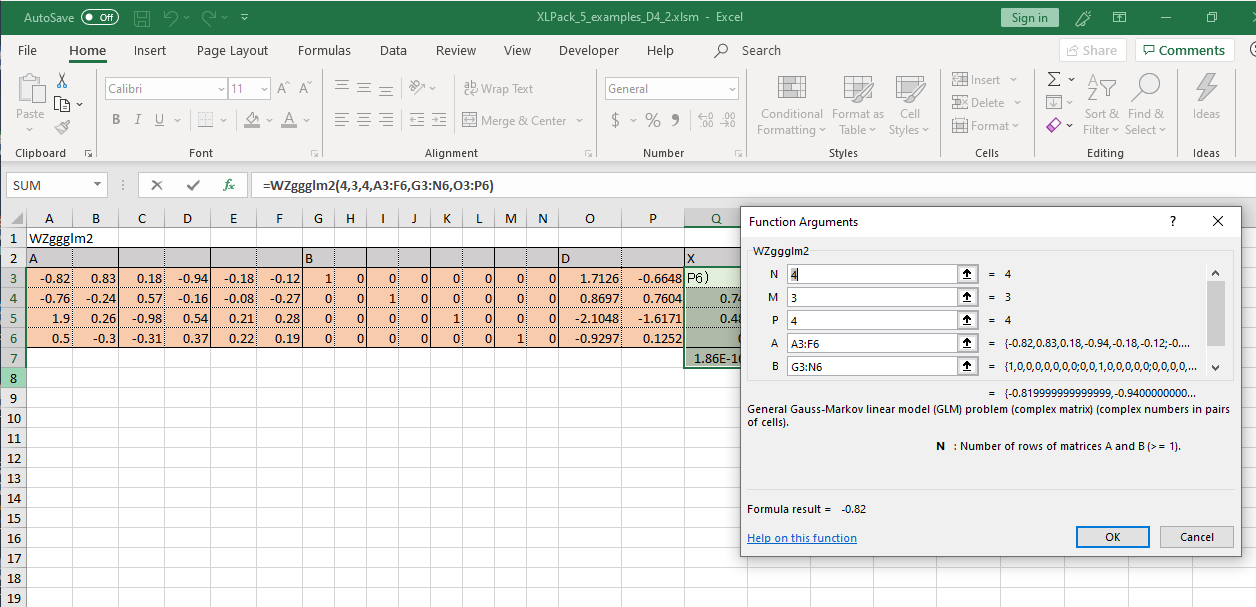The height and width of the screenshot is (607, 1256).
Task: Click the Font Color letter A
Action: pos(289,120)
